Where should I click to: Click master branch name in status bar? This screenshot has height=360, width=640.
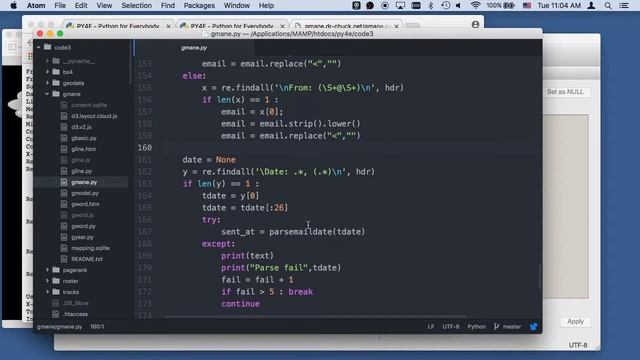pos(511,327)
